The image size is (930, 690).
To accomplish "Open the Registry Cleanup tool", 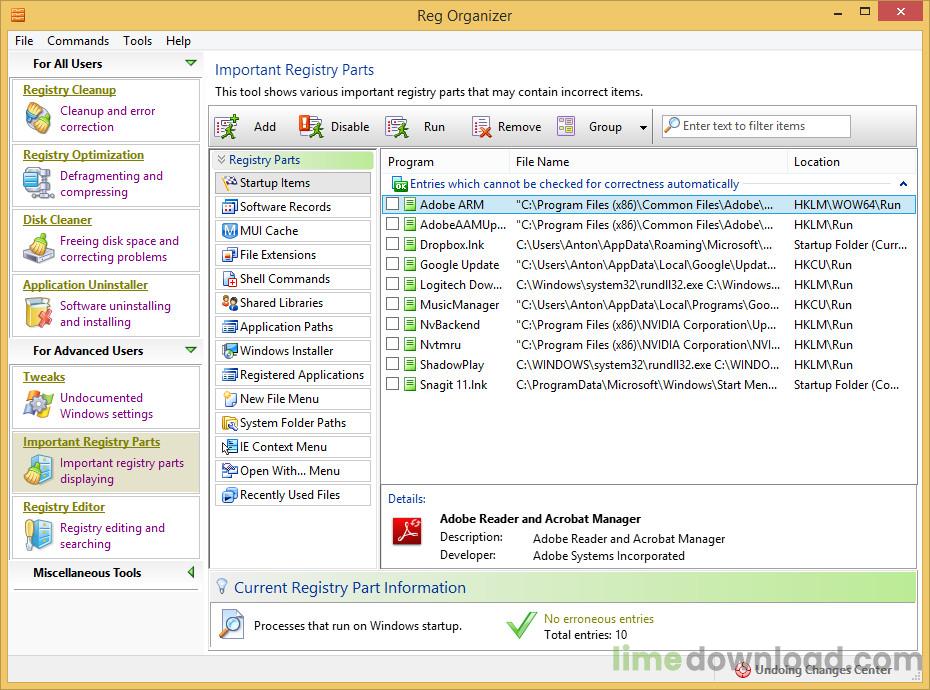I will 69,90.
